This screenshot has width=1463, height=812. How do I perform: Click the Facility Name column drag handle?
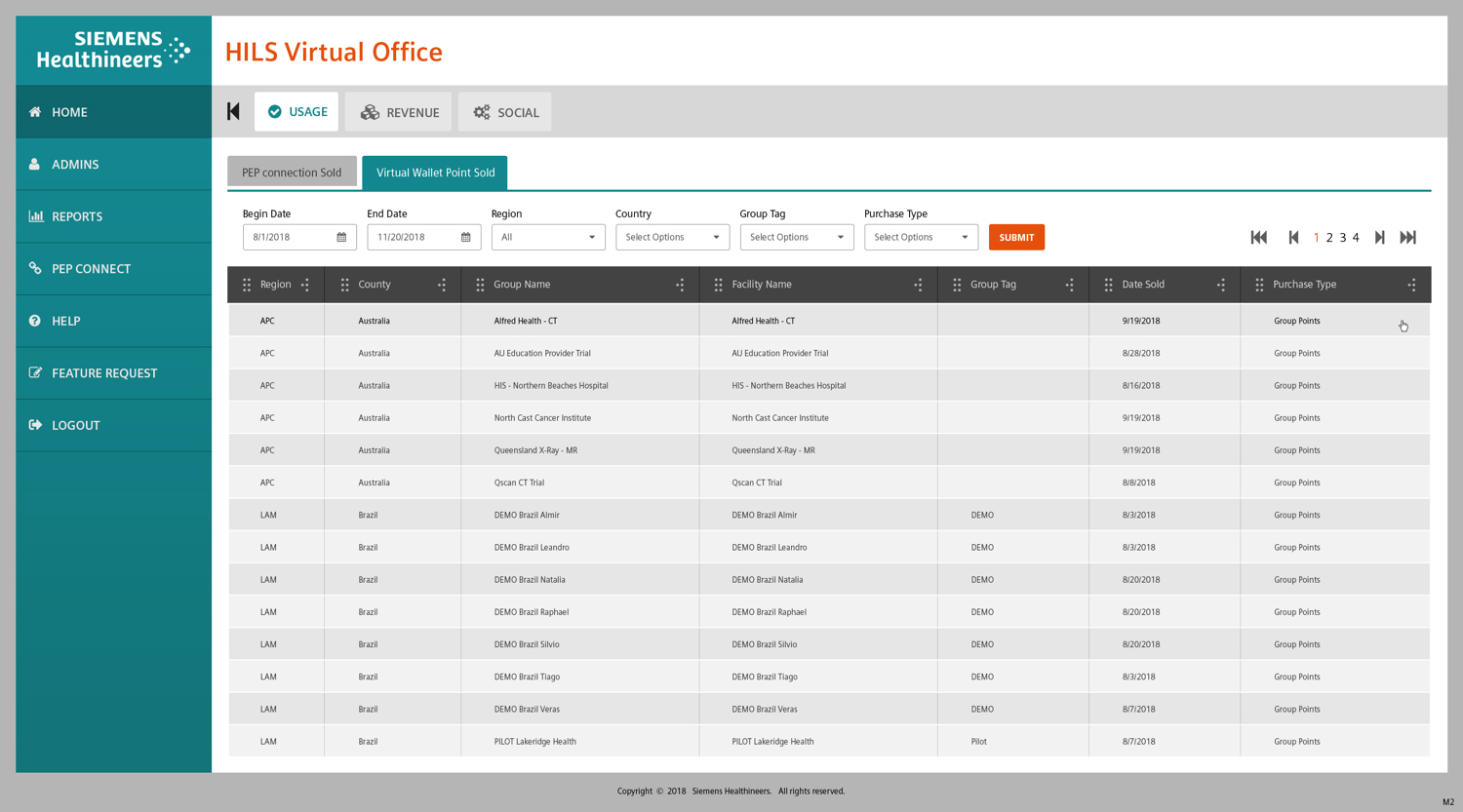(x=718, y=285)
